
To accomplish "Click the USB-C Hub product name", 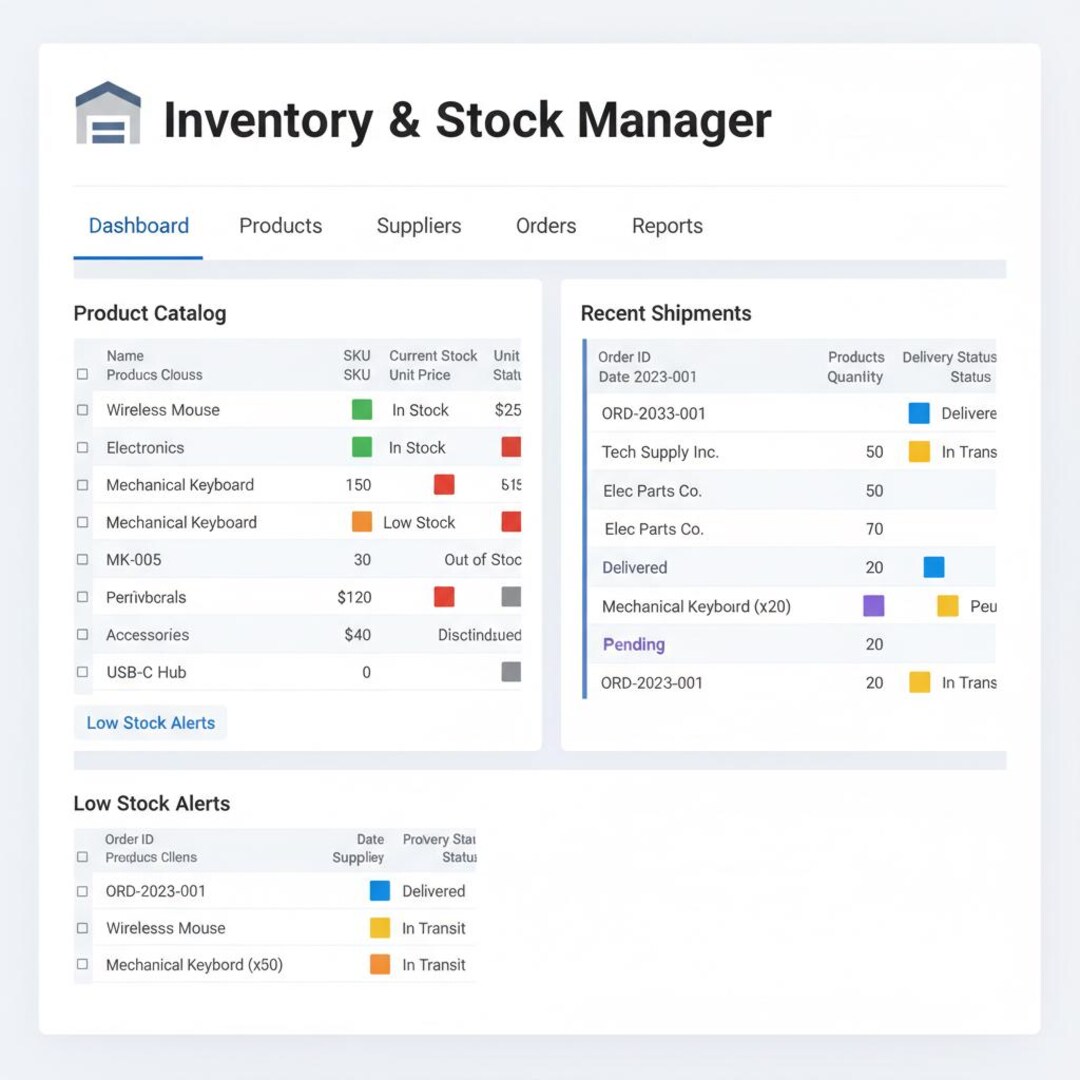I will tap(146, 672).
